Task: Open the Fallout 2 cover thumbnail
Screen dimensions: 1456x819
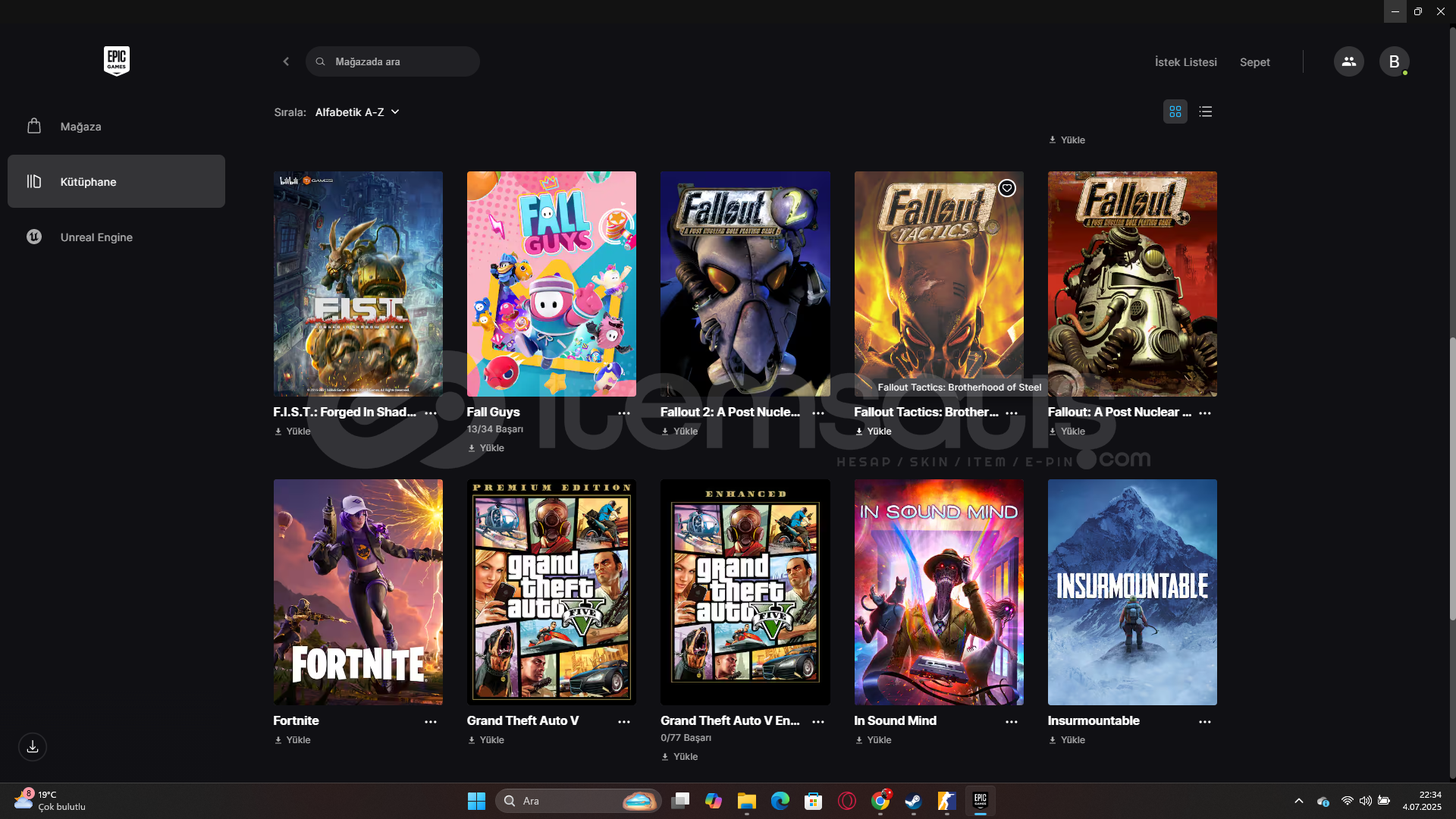Action: pos(745,284)
